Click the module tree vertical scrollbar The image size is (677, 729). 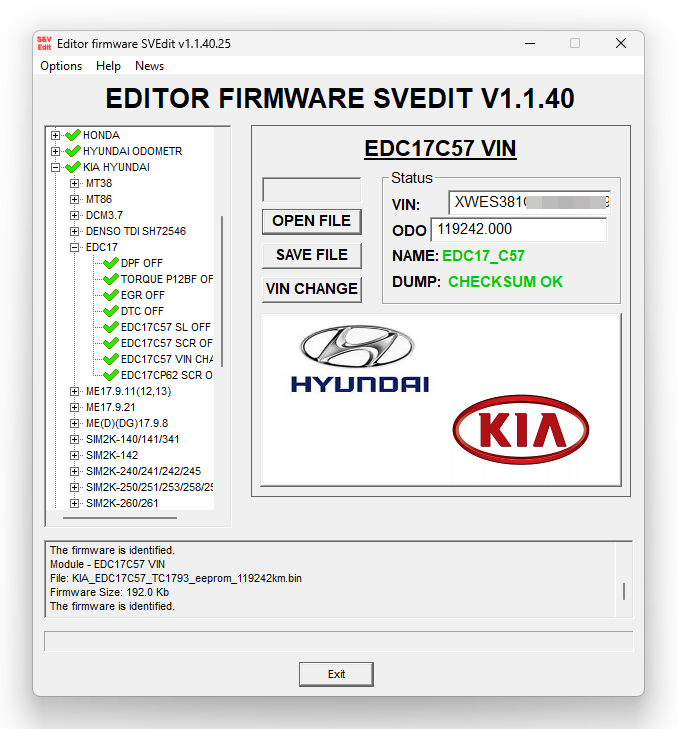[x=222, y=291]
